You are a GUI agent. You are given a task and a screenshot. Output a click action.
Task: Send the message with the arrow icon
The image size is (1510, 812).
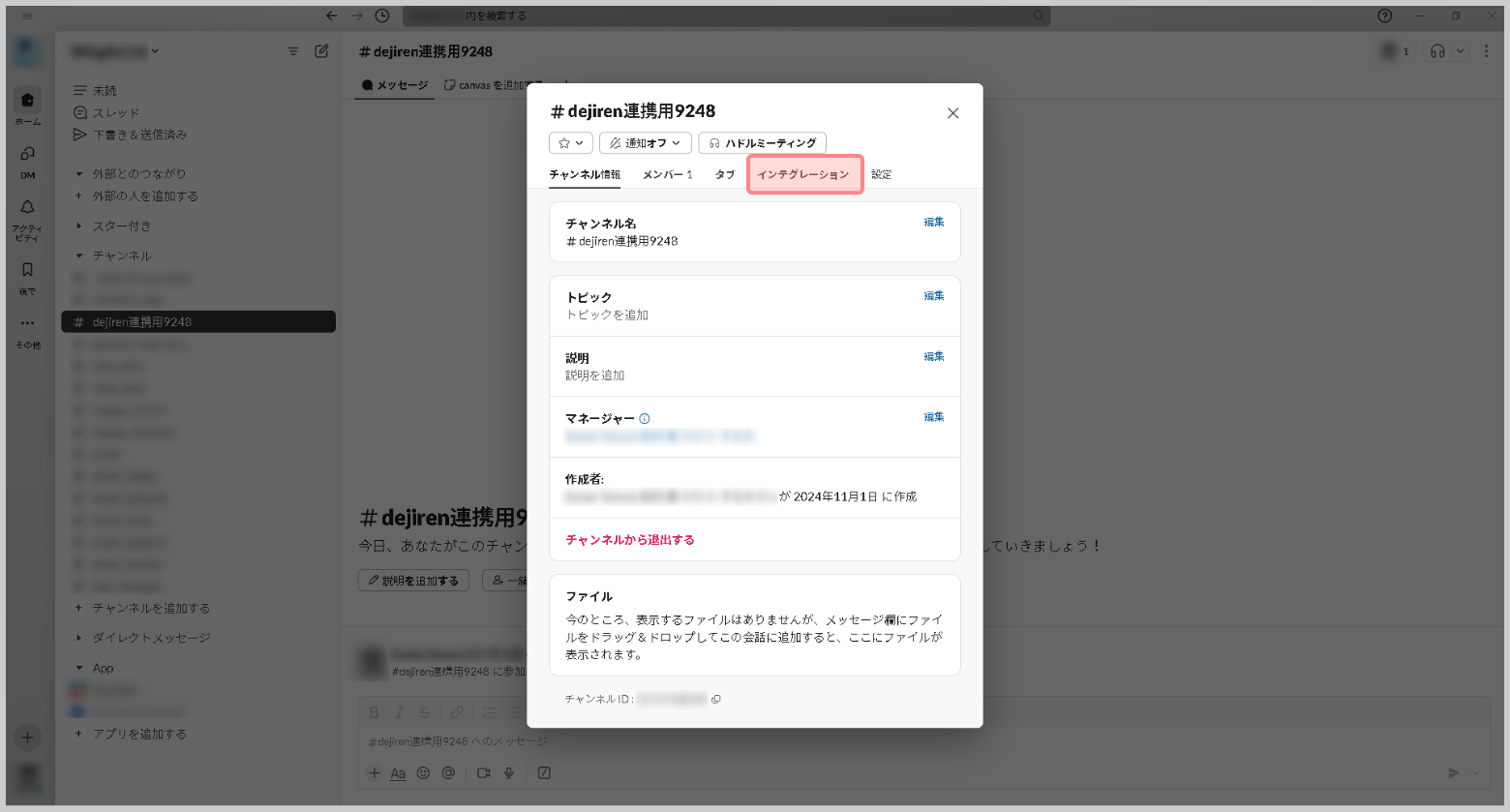[x=1453, y=772]
